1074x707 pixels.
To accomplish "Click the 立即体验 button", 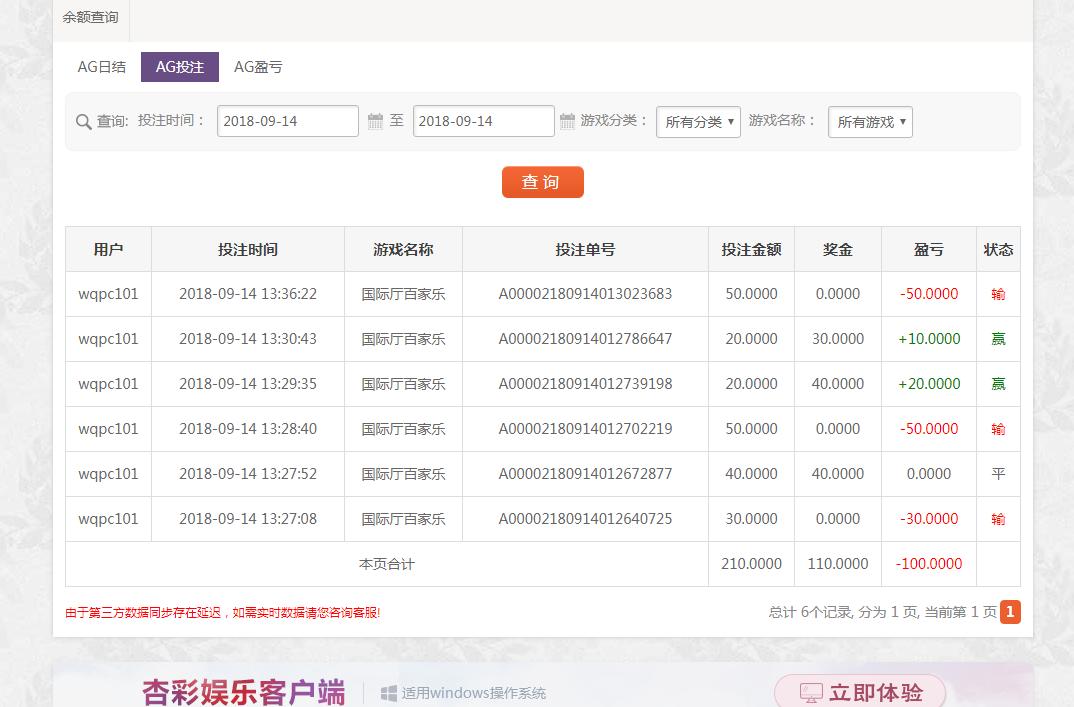I will click(860, 692).
